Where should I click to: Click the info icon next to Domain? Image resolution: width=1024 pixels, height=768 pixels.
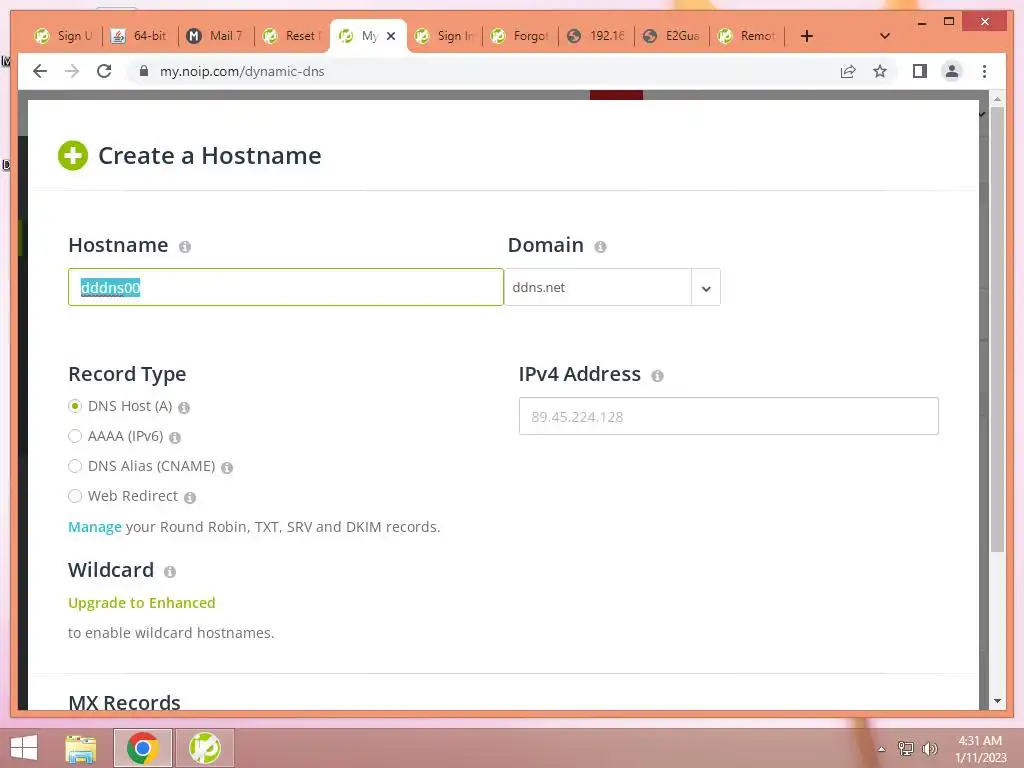(x=600, y=247)
